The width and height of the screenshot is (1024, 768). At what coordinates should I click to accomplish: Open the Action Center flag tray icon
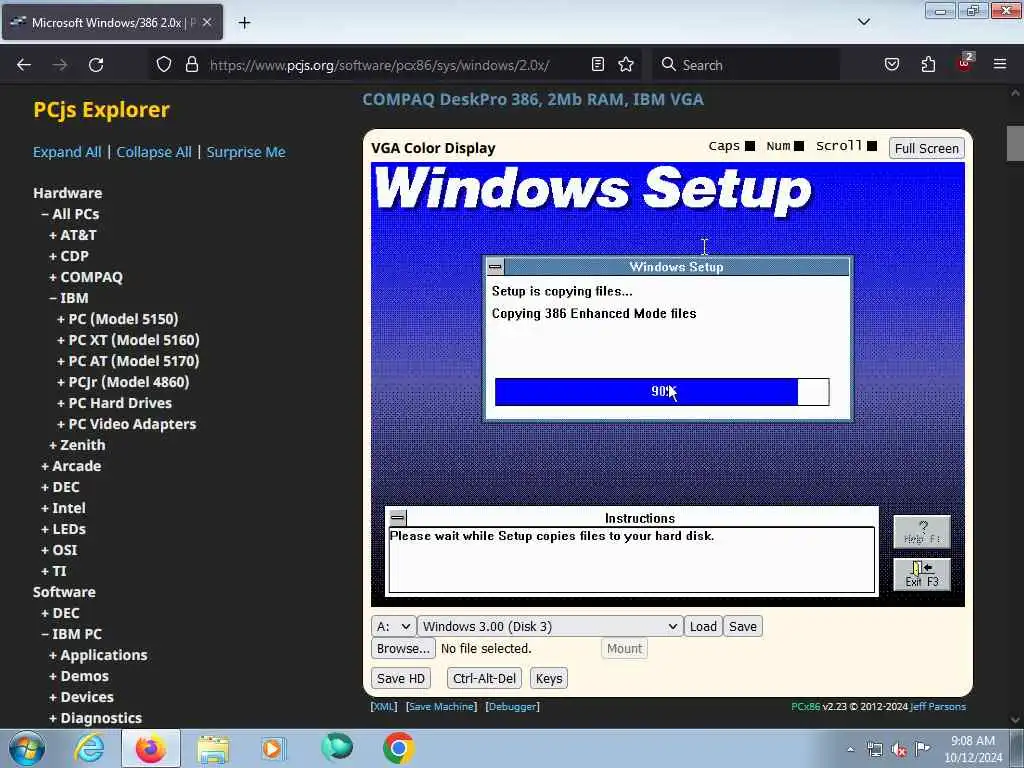(x=922, y=748)
